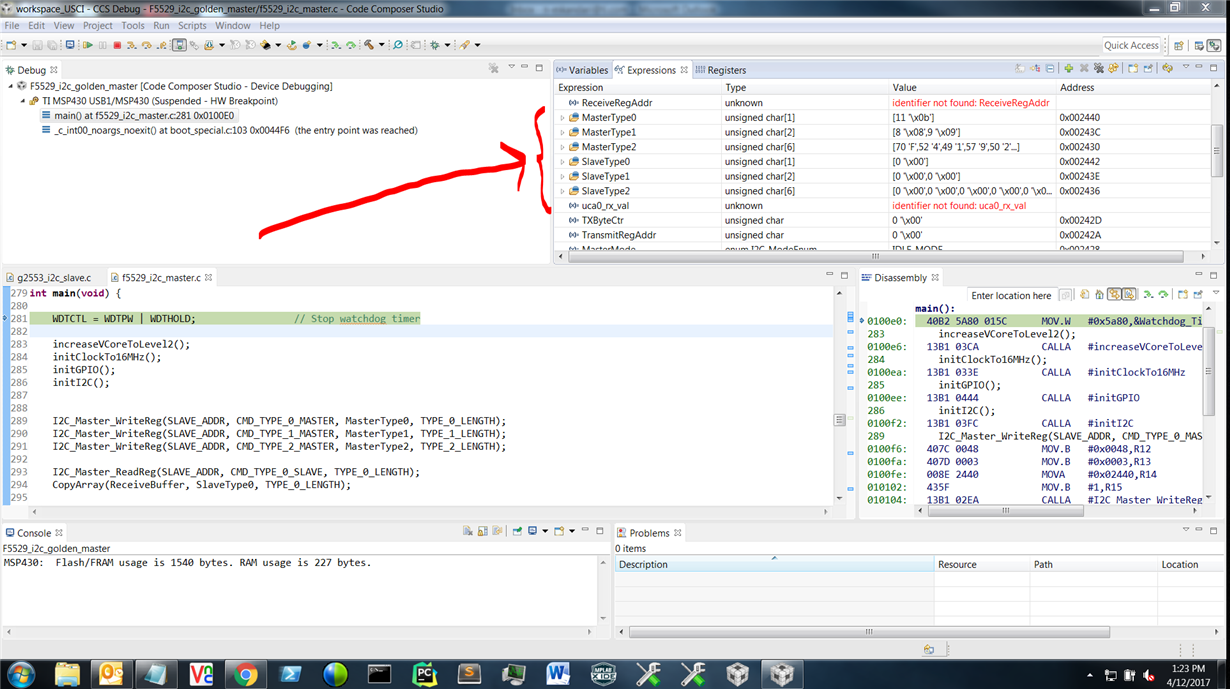The image size is (1230, 689).
Task: Click the Suspend (pause) toolbar icon
Action: pos(103,45)
